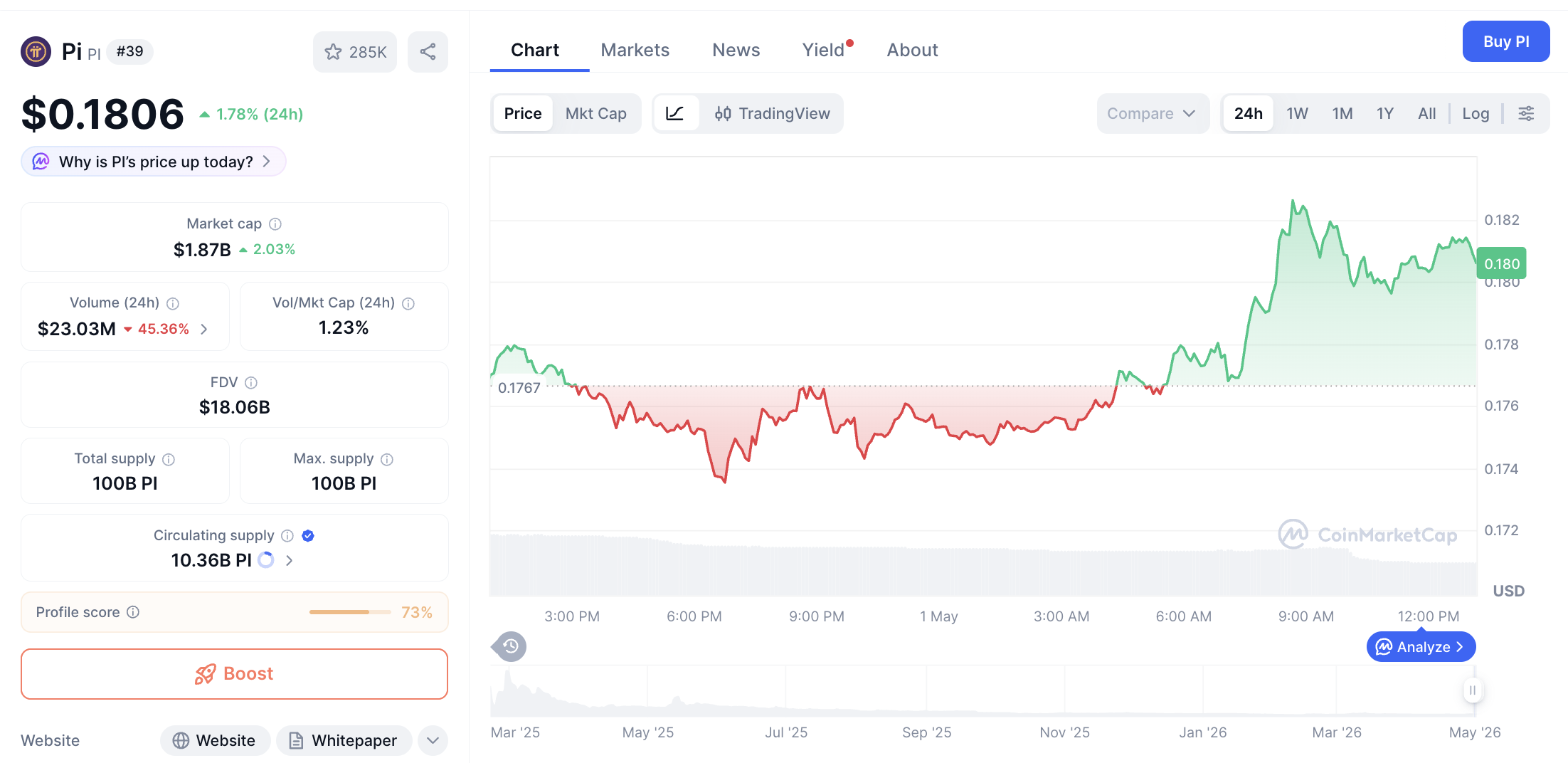Click the 1.78% (24h) change label

[252, 114]
